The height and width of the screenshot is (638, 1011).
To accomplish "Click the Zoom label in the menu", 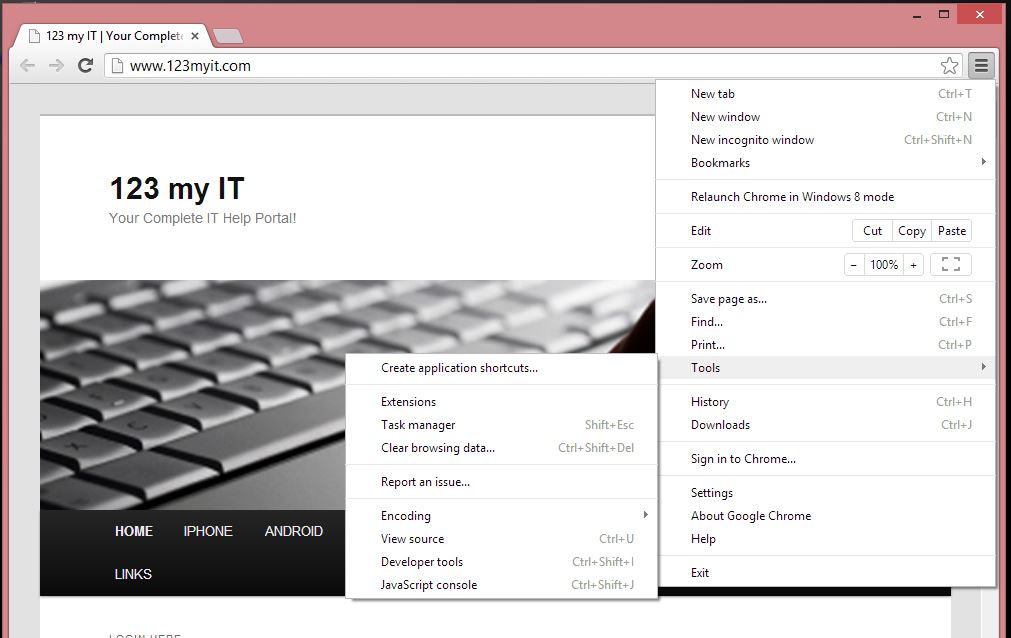I will pos(707,264).
